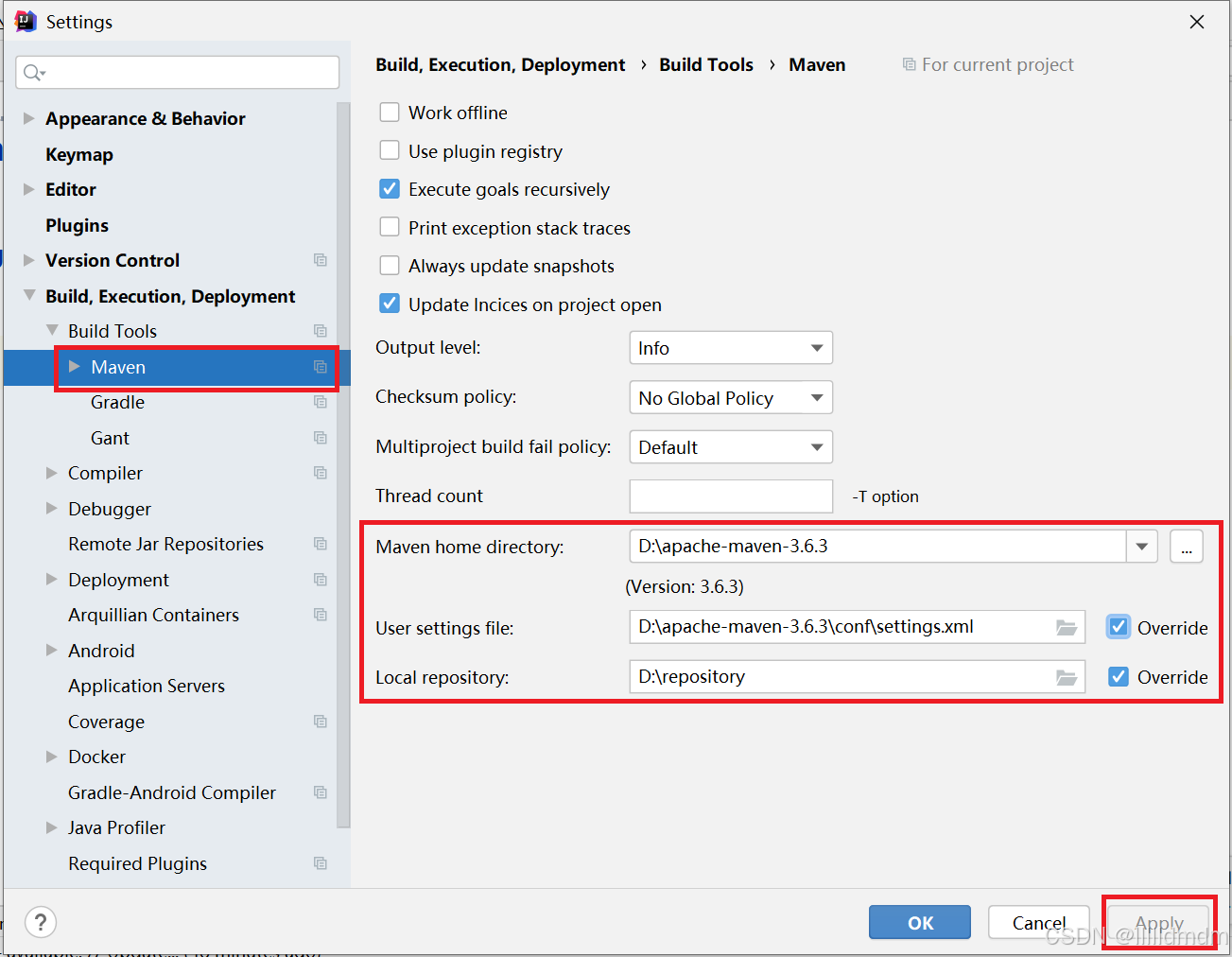Click the Local repository path field

click(x=857, y=677)
